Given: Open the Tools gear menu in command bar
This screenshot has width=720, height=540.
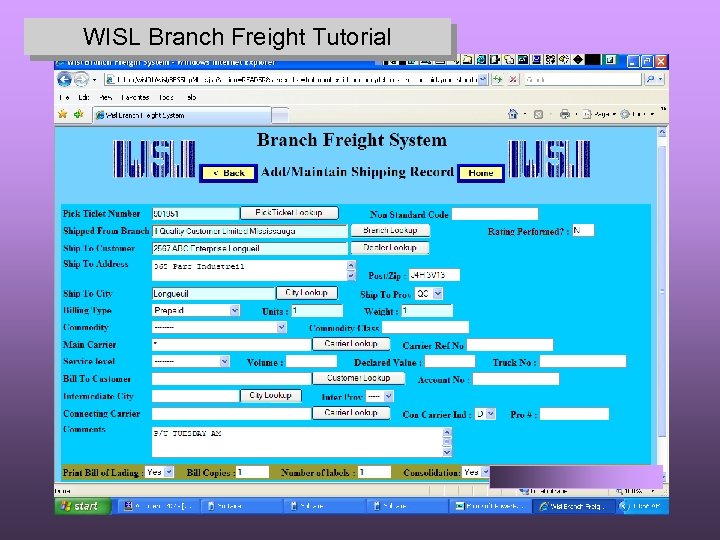Looking at the screenshot, I should [x=636, y=114].
